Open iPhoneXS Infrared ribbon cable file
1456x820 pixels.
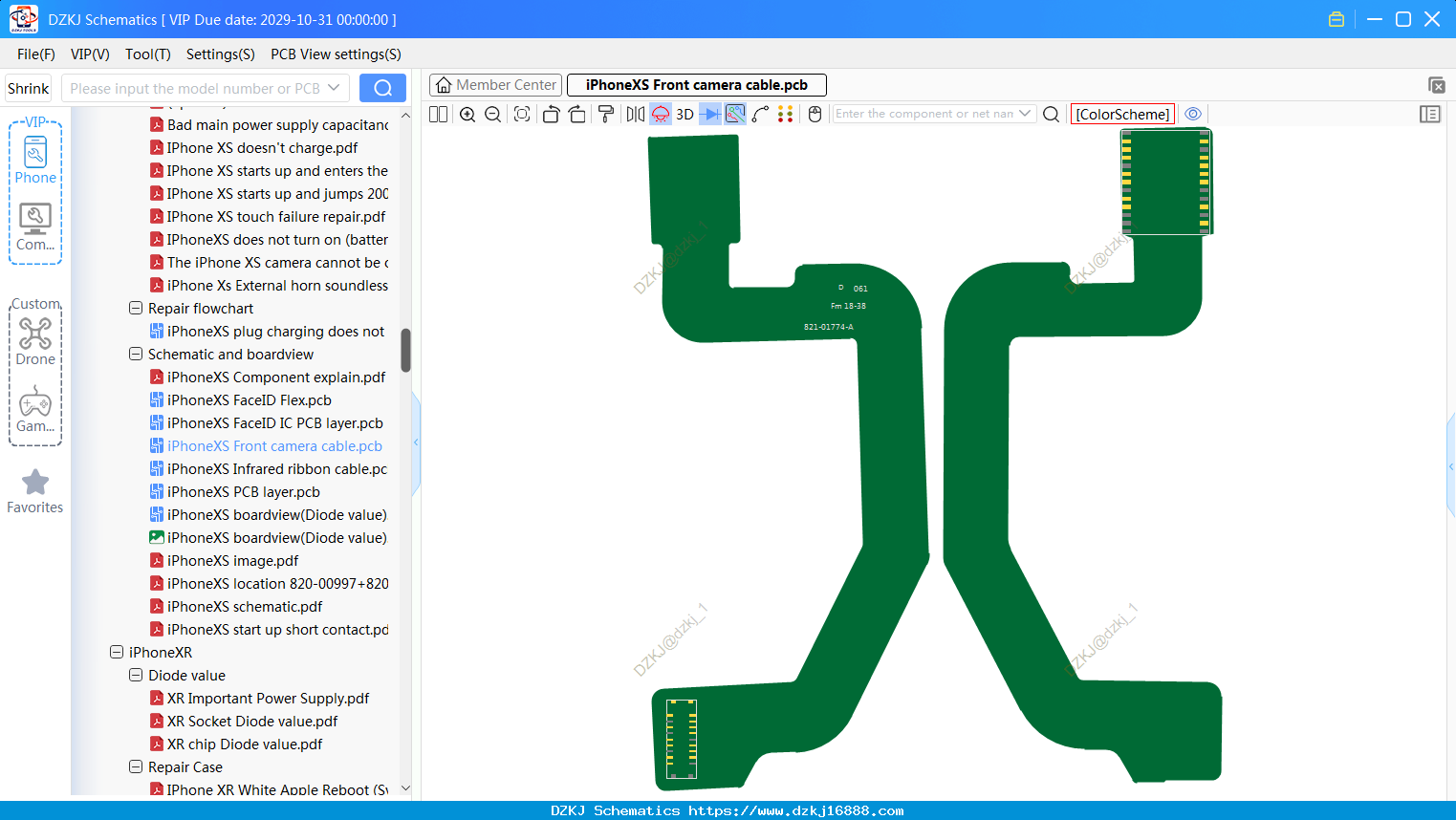276,469
